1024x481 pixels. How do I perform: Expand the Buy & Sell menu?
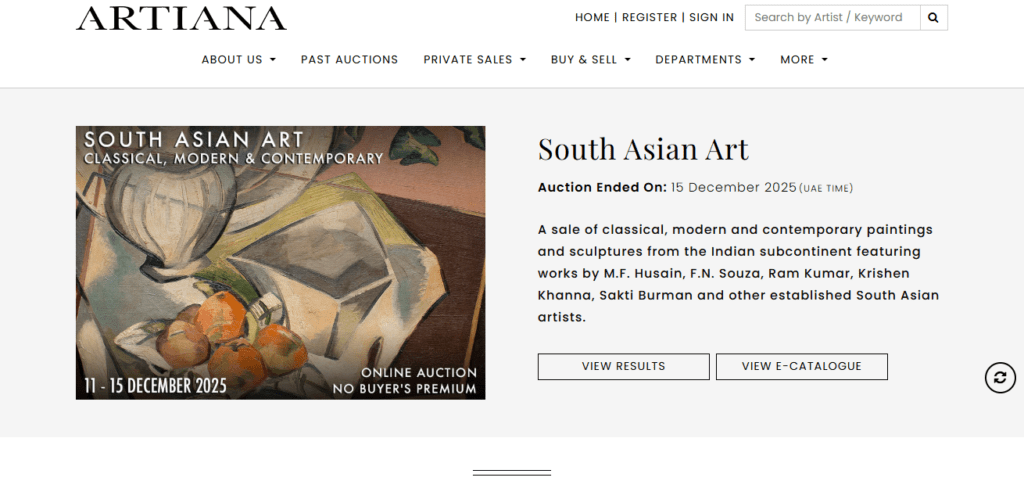[590, 60]
